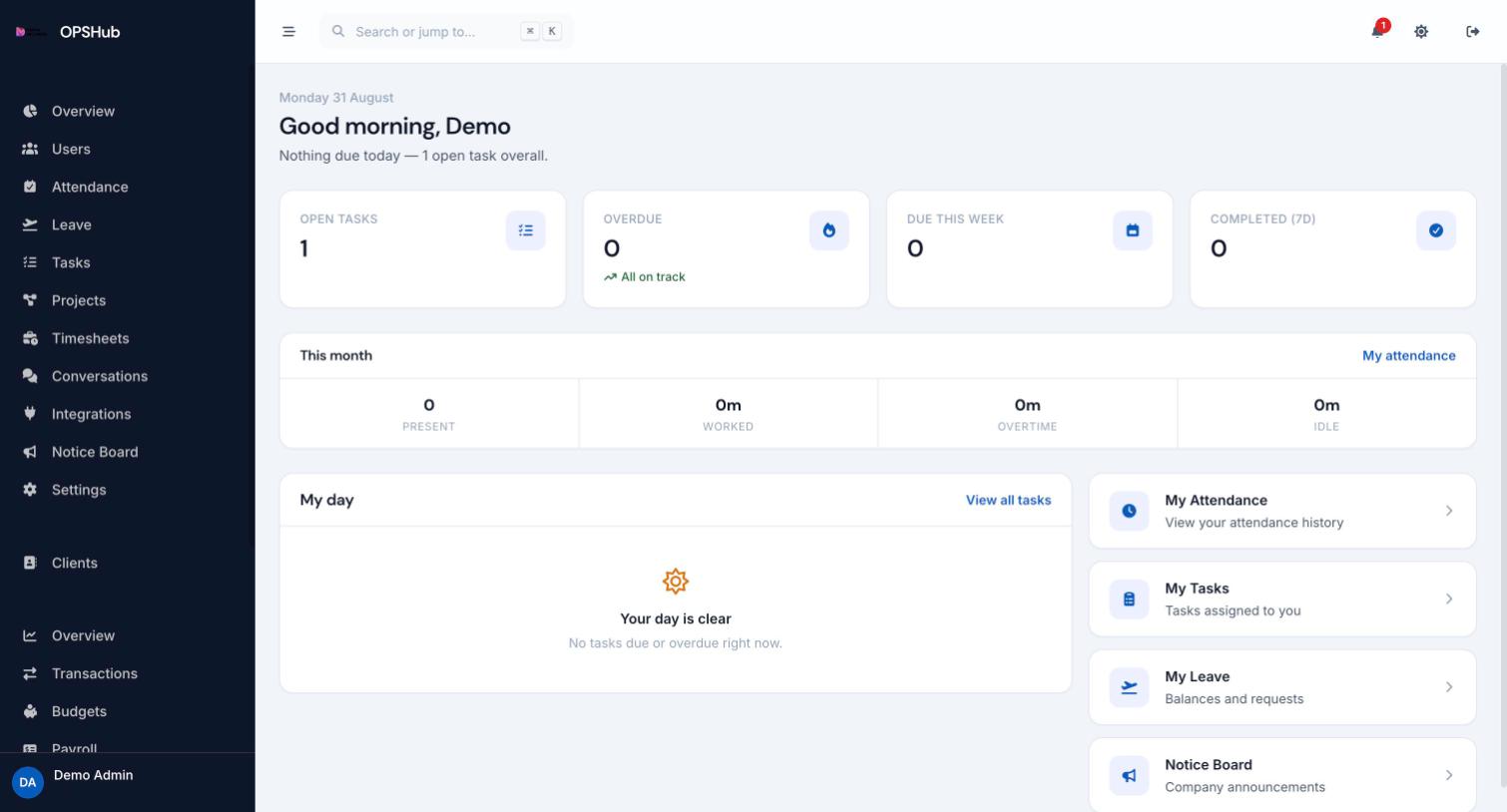Expand My Attendance card chevron

(1449, 511)
